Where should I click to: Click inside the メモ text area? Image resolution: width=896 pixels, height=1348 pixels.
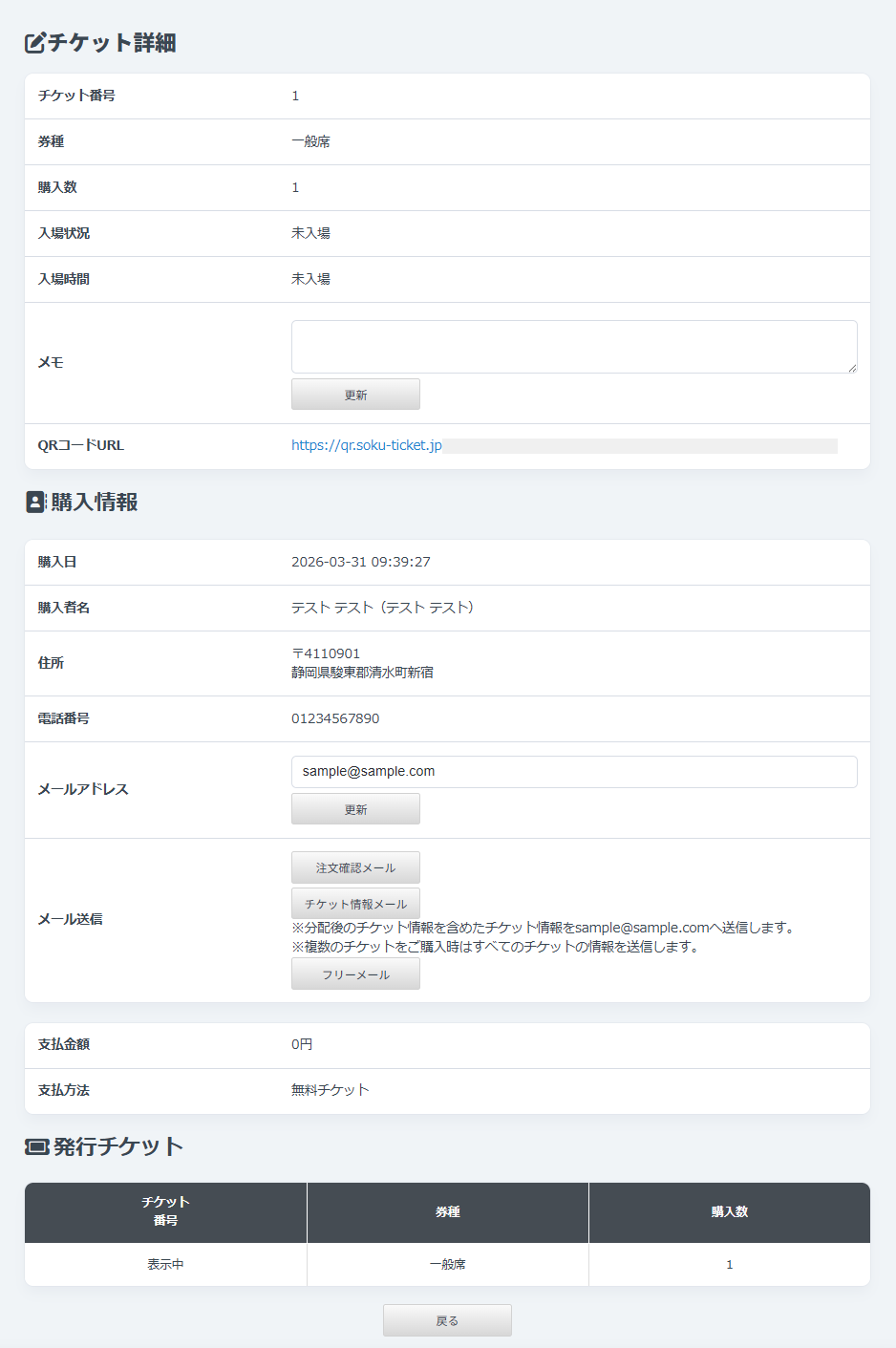tap(574, 347)
